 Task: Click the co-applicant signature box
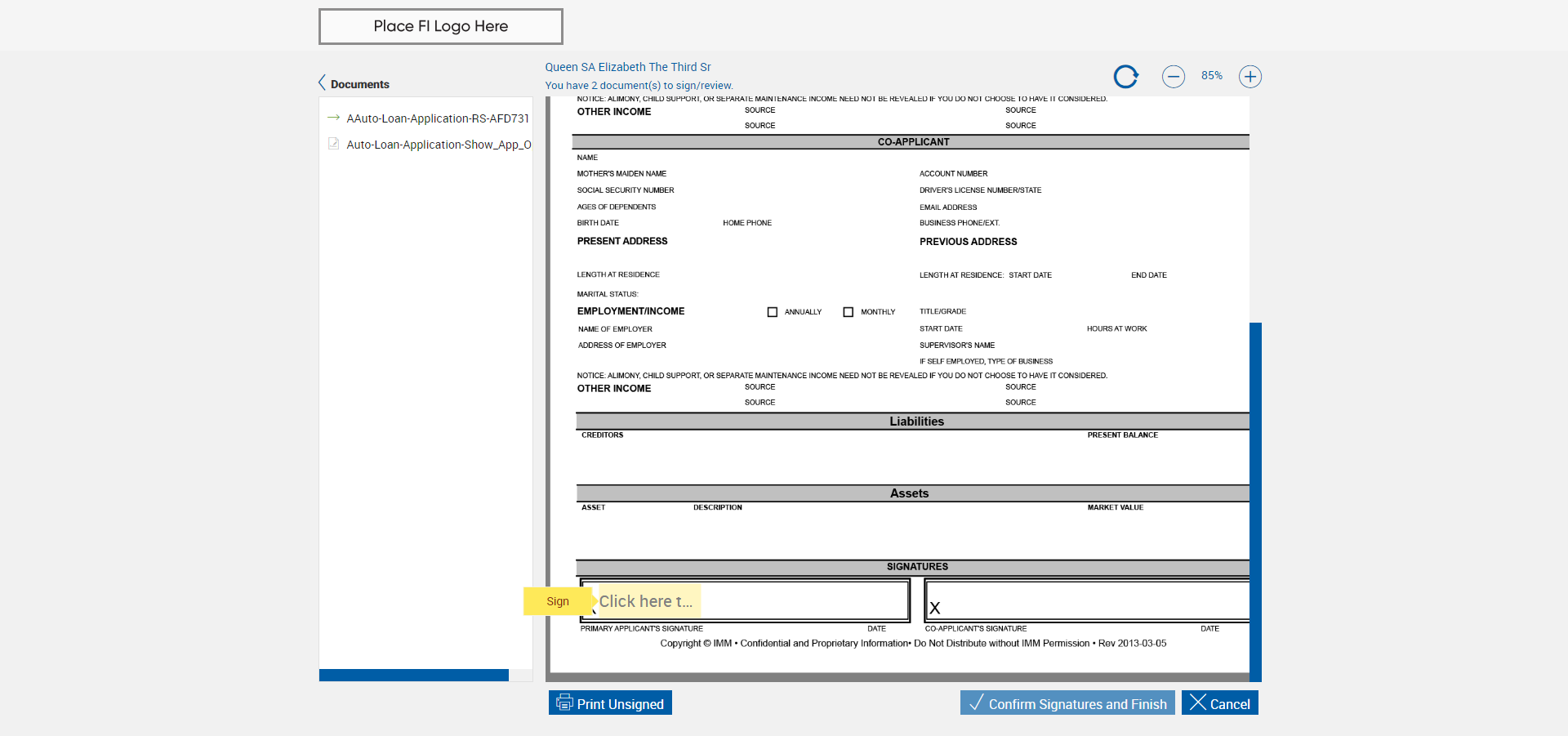[1087, 601]
